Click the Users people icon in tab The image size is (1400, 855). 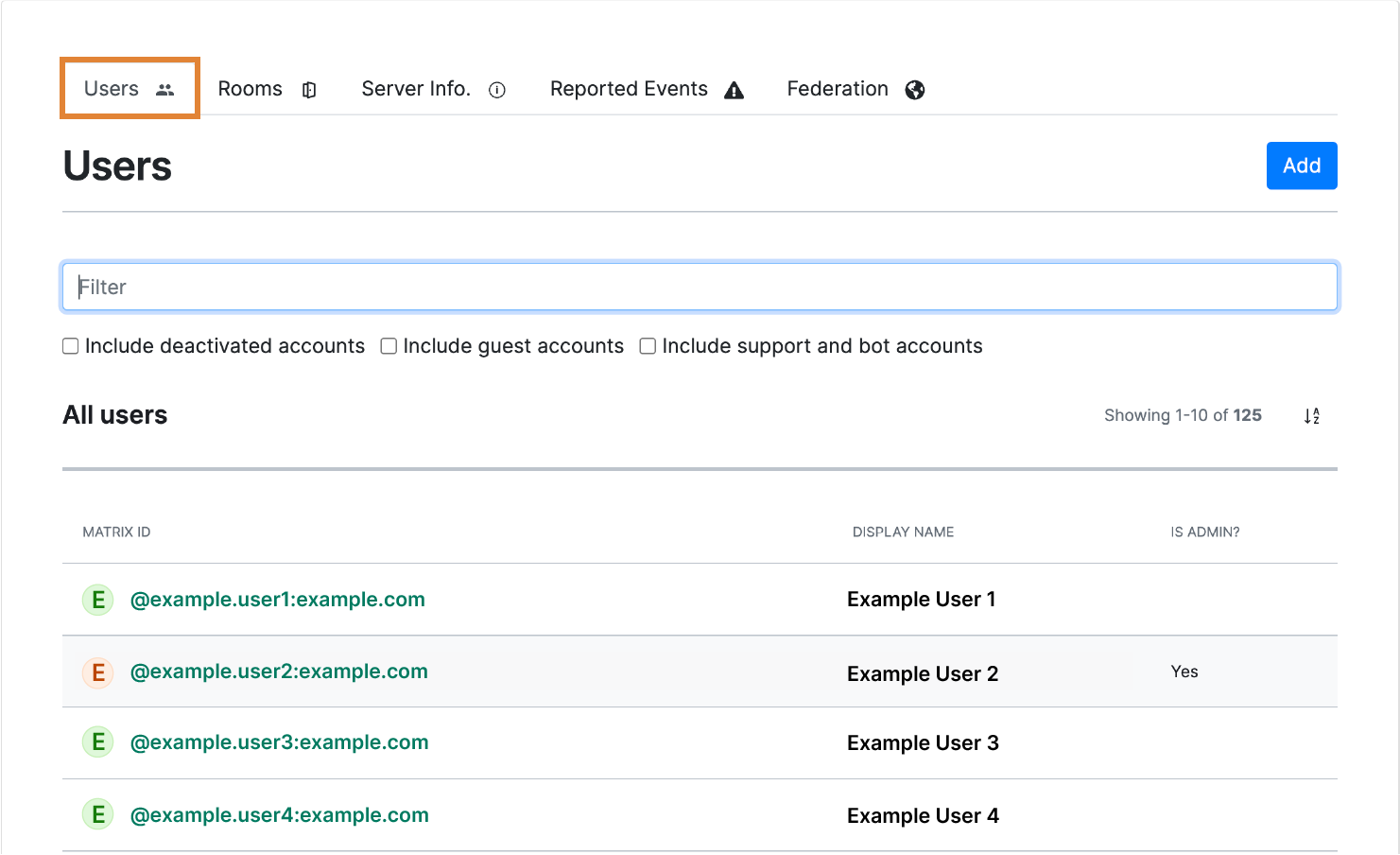pos(165,90)
